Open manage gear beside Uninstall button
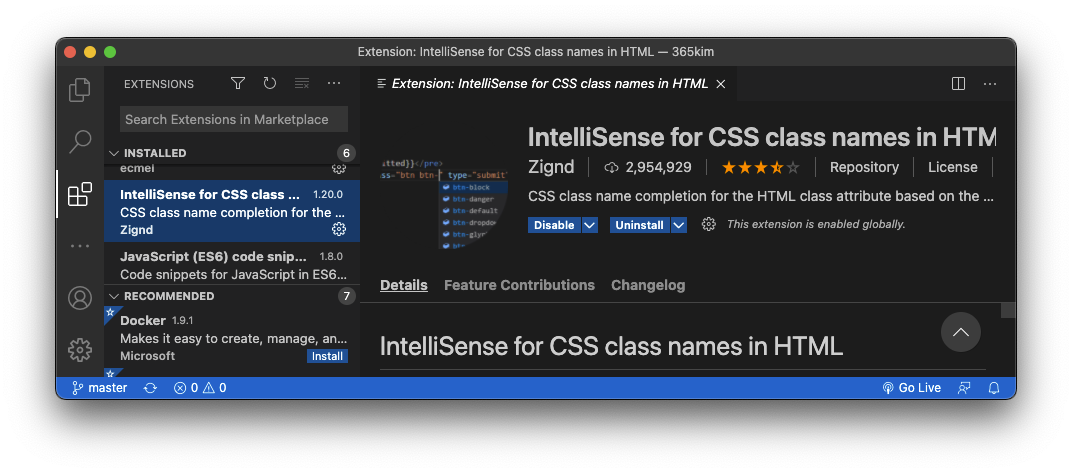Viewport: 1072px width, 473px height. pos(709,224)
